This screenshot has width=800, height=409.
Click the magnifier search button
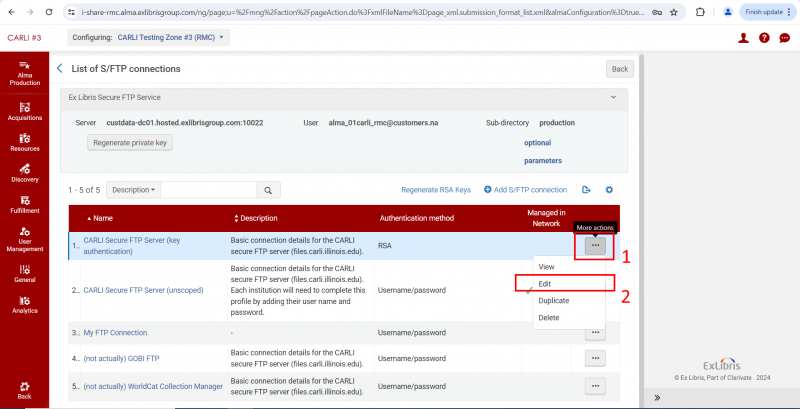(268, 190)
